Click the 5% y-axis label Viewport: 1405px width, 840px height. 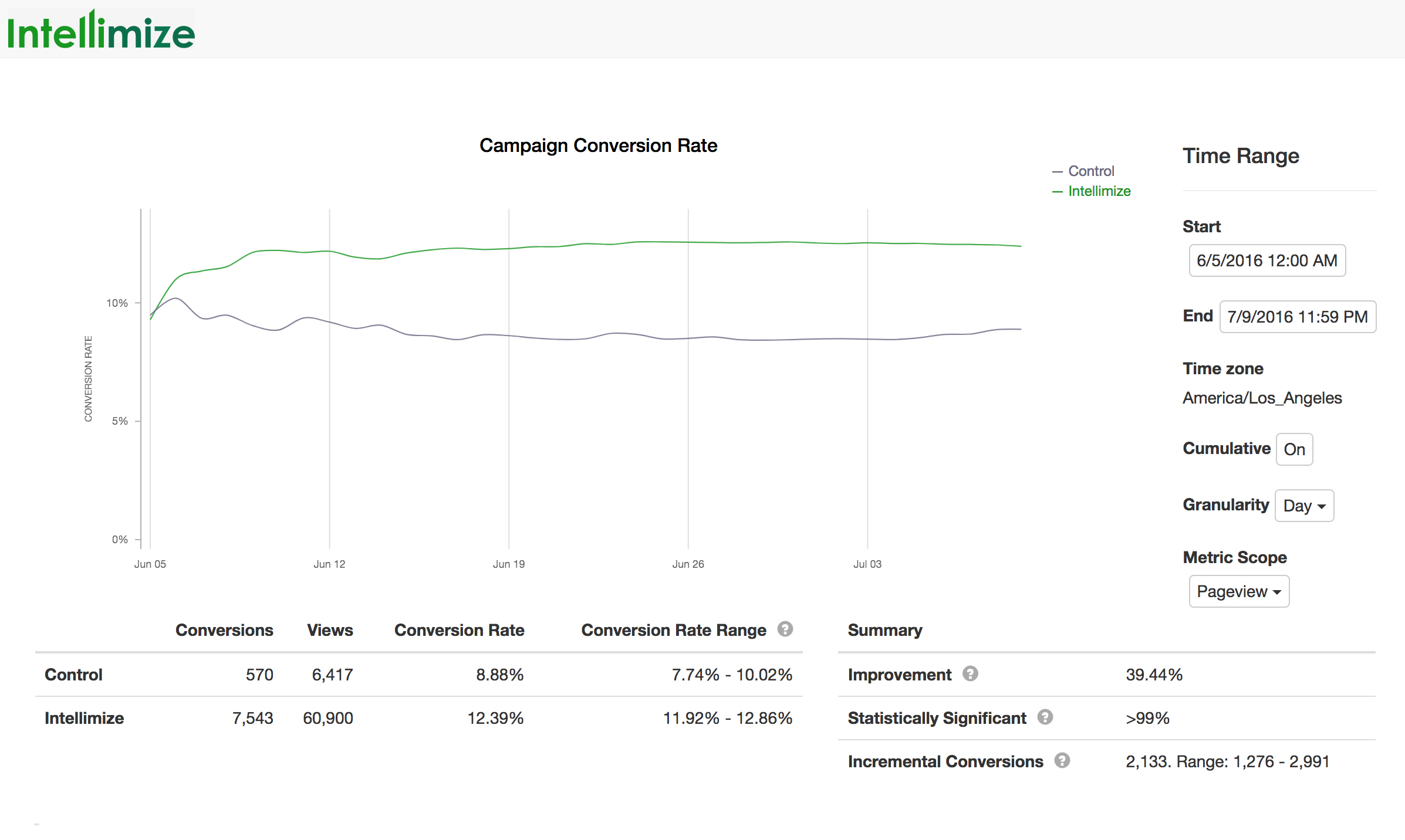120,421
